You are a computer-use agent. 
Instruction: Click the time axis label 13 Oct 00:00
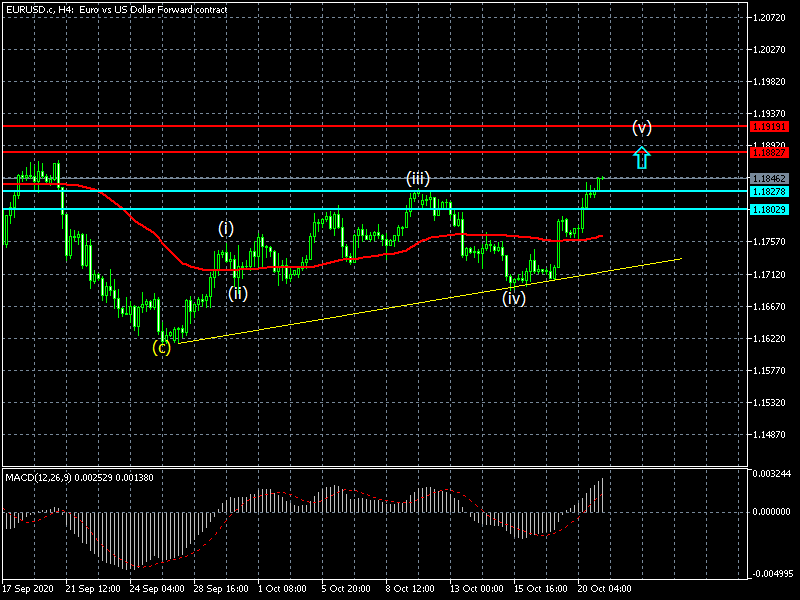(x=477, y=589)
